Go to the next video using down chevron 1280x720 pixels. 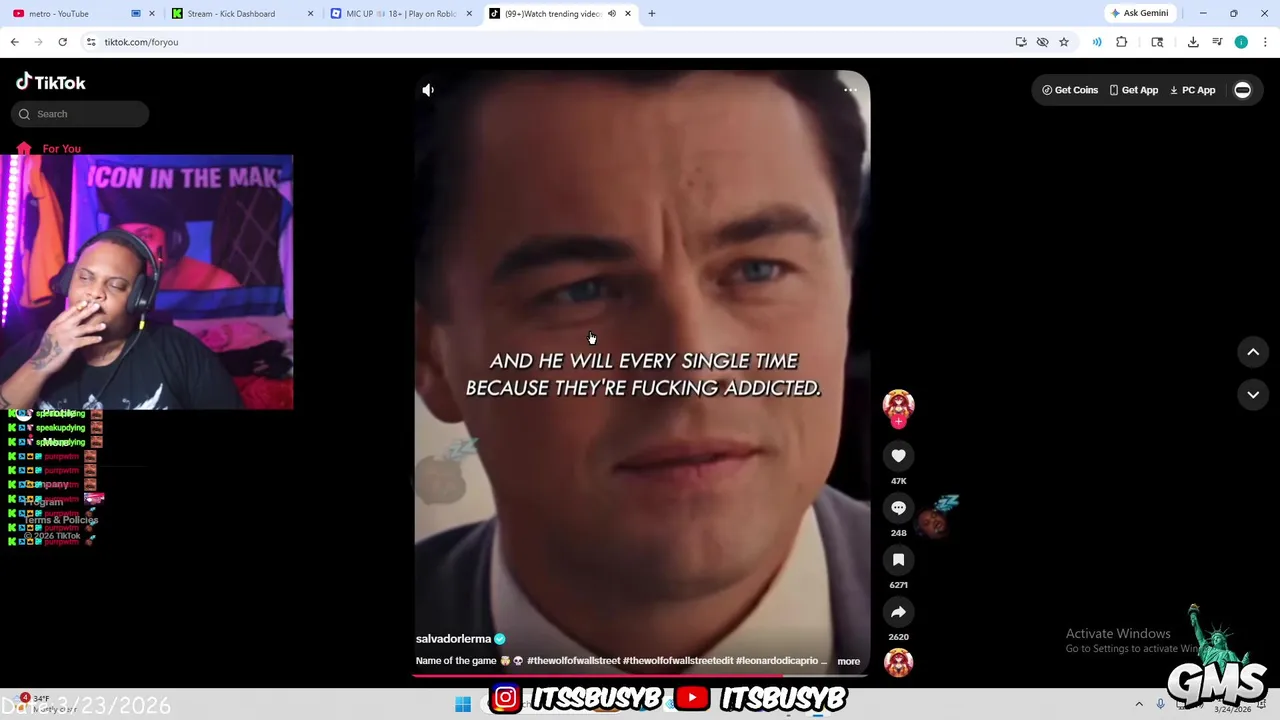(1253, 395)
